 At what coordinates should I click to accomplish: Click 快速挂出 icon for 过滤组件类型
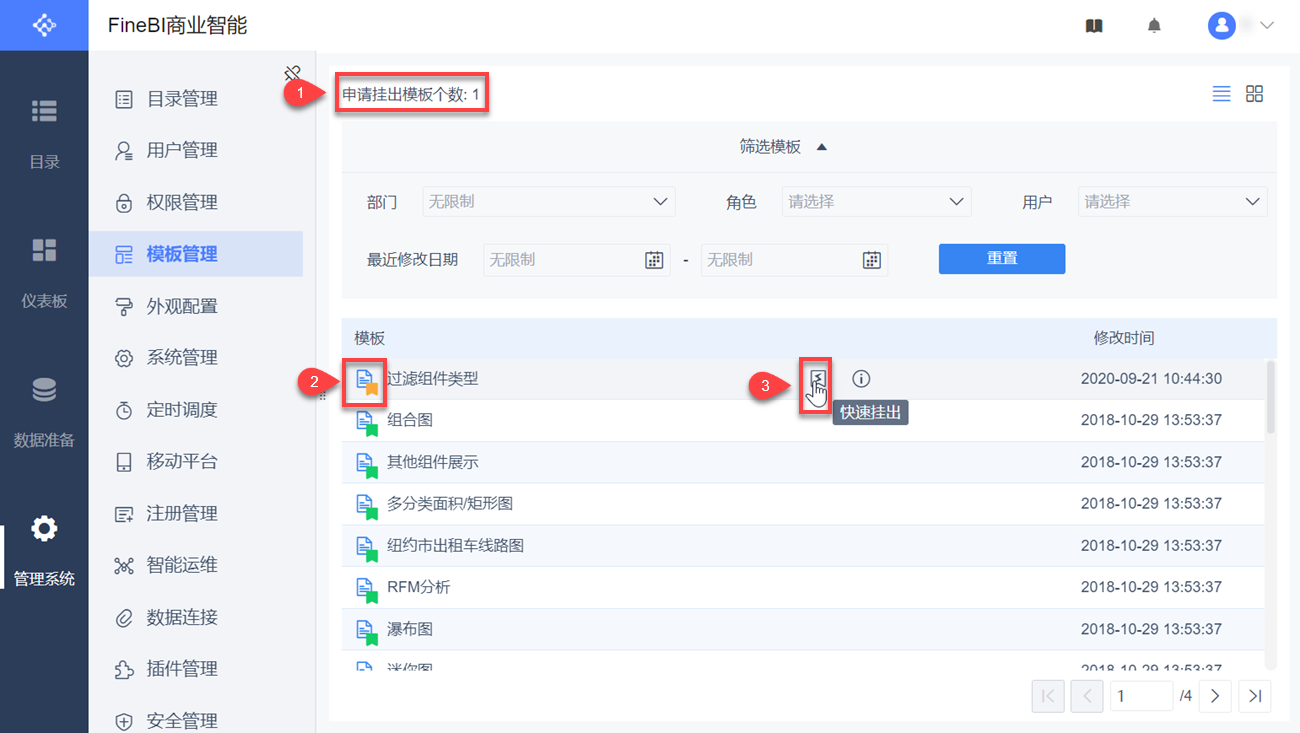(x=818, y=378)
